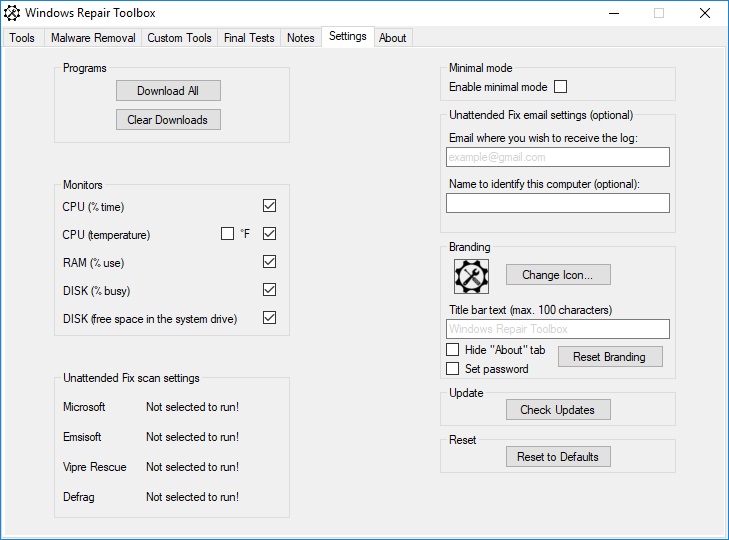This screenshot has height=540, width=729.
Task: Close the Windows Repair Toolbox window
Action: click(x=705, y=13)
